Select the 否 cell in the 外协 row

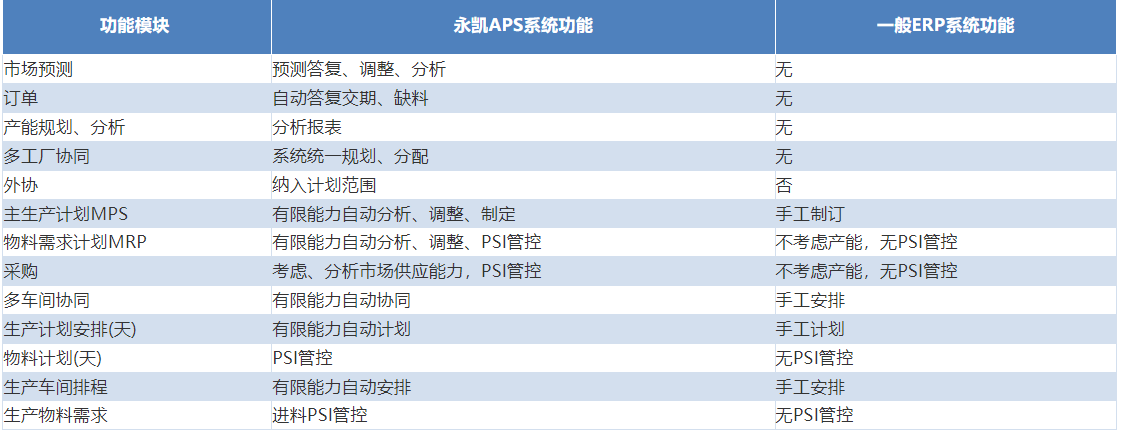[945, 185]
